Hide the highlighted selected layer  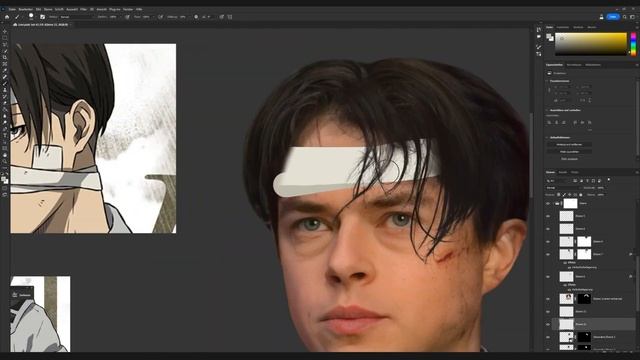548,324
